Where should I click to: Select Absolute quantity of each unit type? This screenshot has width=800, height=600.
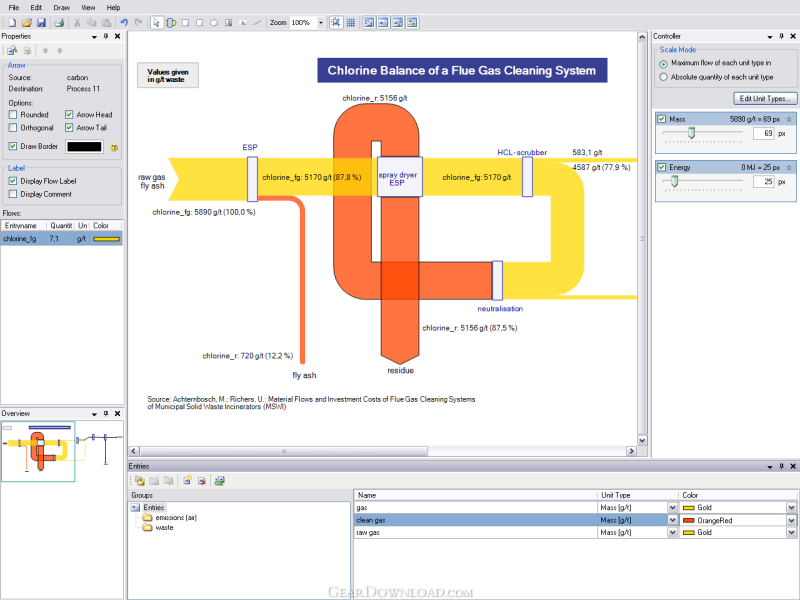click(664, 77)
